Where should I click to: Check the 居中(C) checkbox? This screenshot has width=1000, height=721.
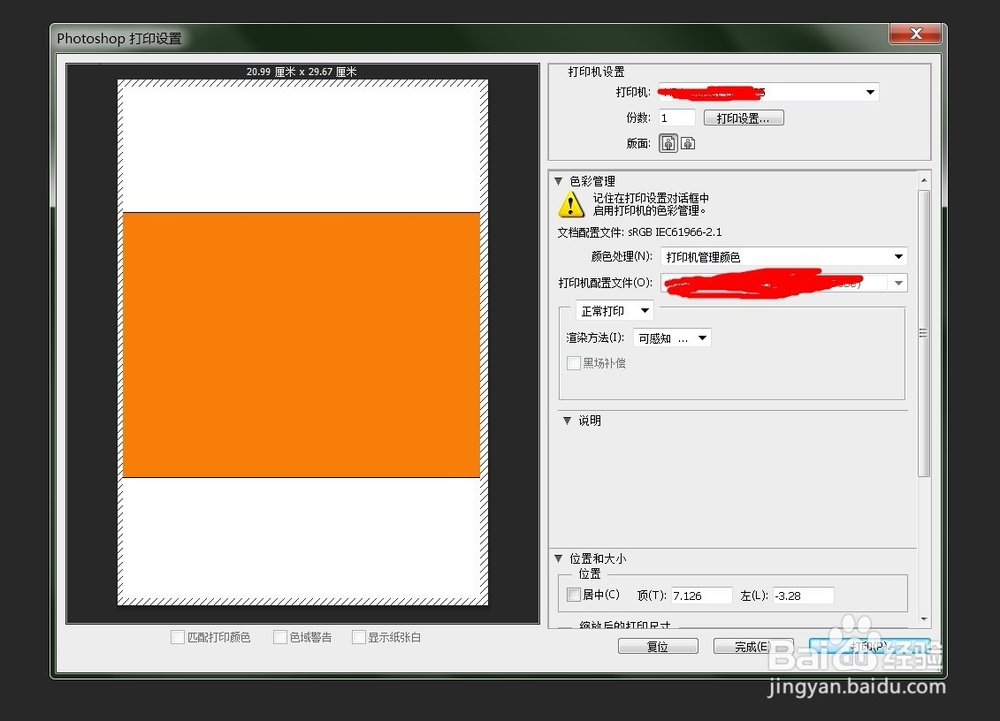coord(573,595)
